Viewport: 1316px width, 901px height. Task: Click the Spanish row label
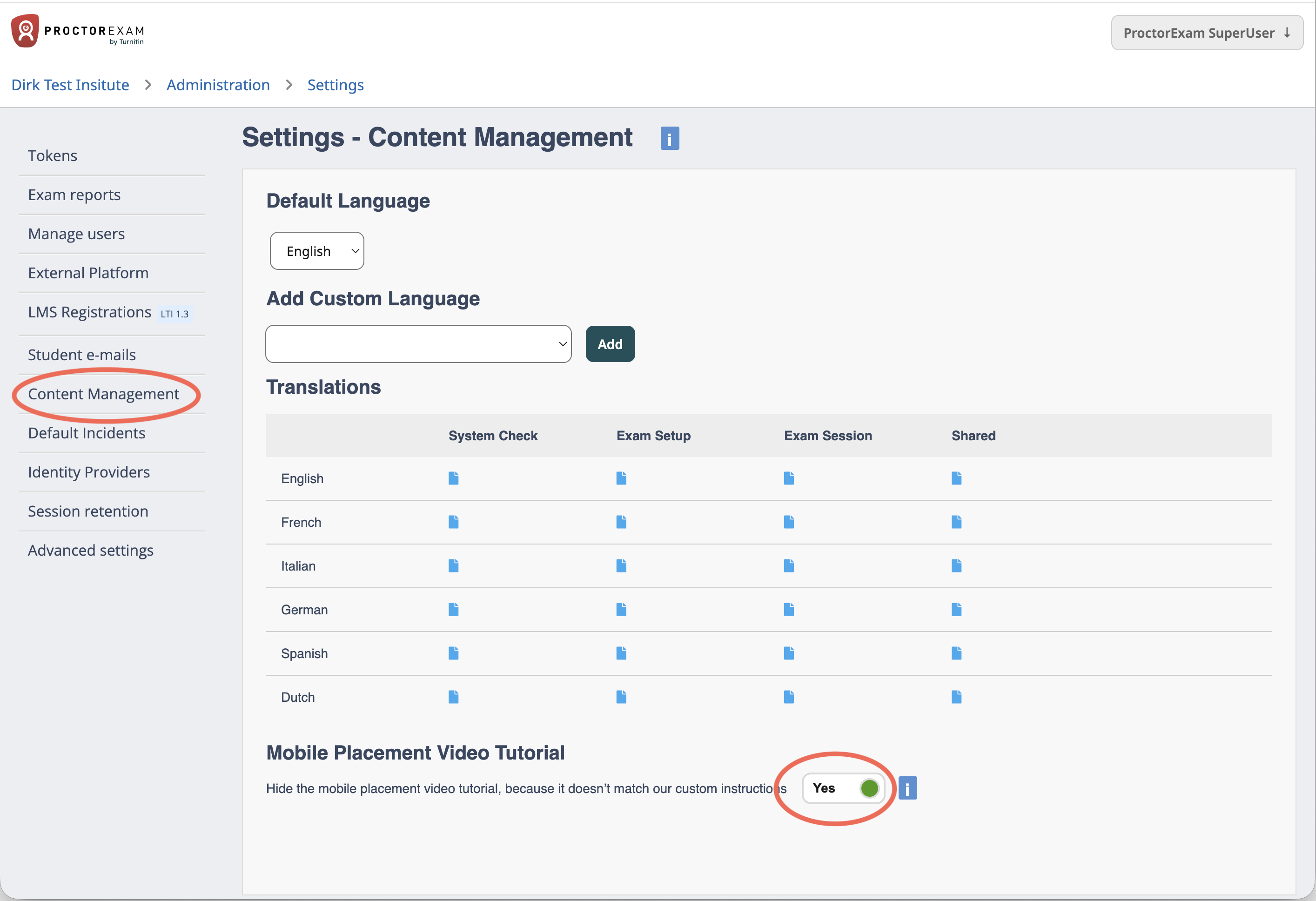click(x=304, y=653)
